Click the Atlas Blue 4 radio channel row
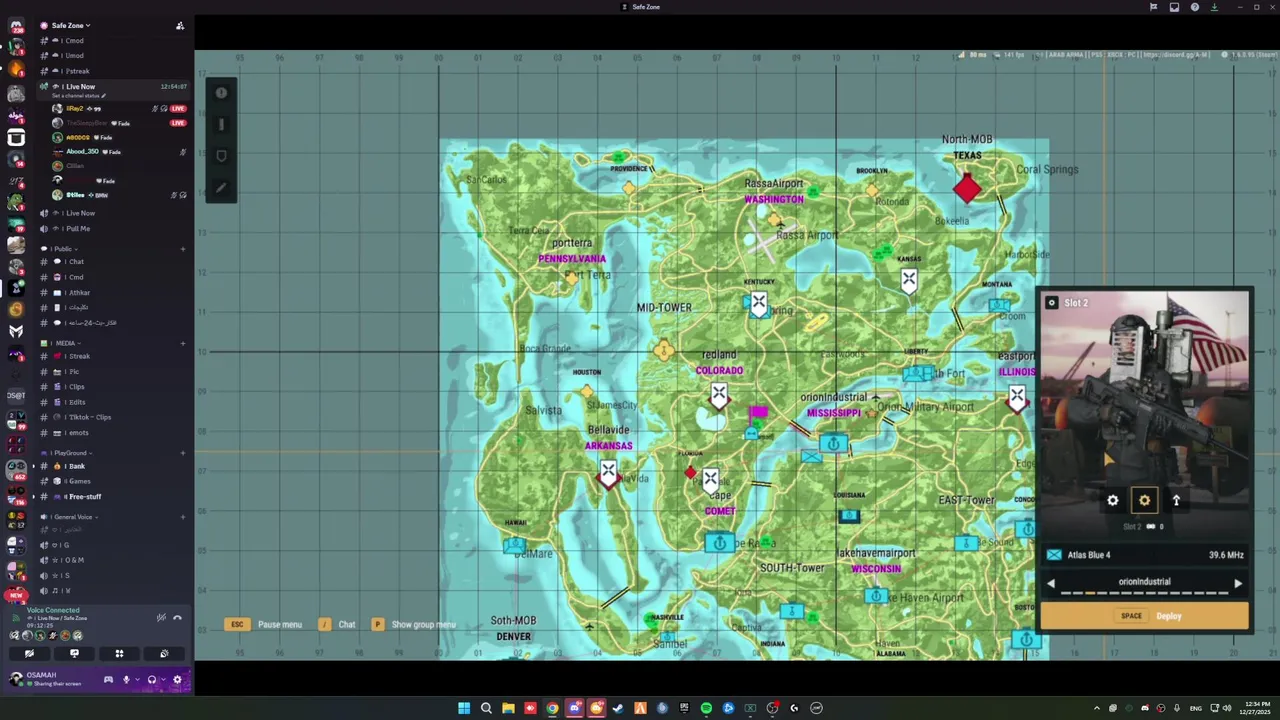This screenshot has height=720, width=1280. (1145, 555)
